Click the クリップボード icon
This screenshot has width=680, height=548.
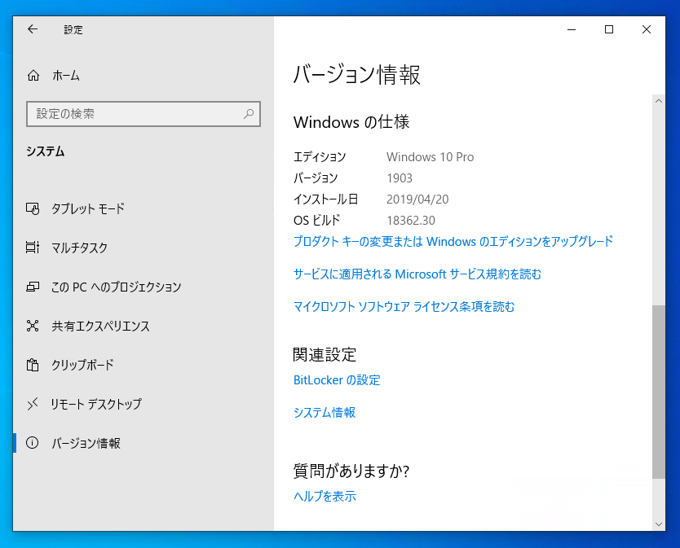coord(33,365)
